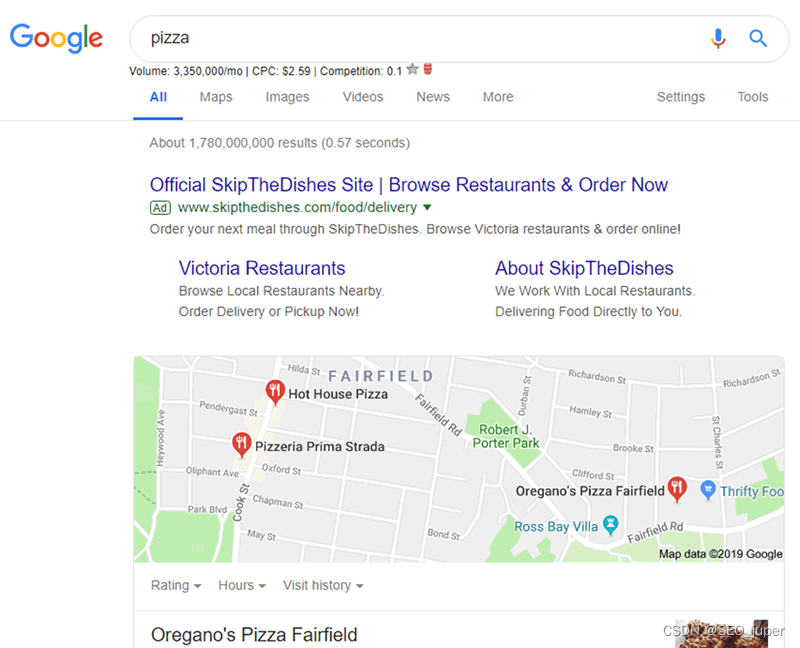Click the Ross Bay Villa marker
This screenshot has width=800, height=648.
[611, 525]
